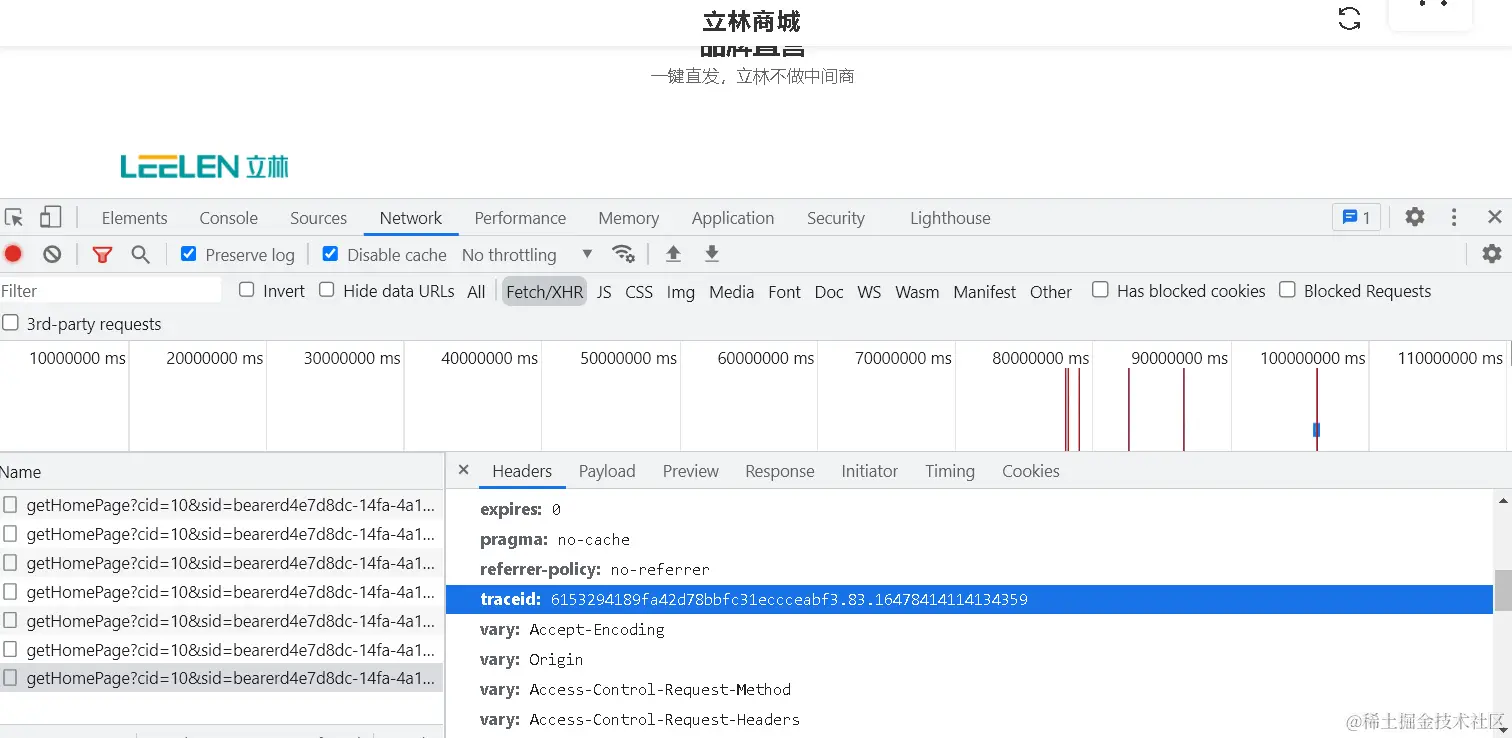
Task: Toggle the Preserve log checkbox
Action: [188, 254]
